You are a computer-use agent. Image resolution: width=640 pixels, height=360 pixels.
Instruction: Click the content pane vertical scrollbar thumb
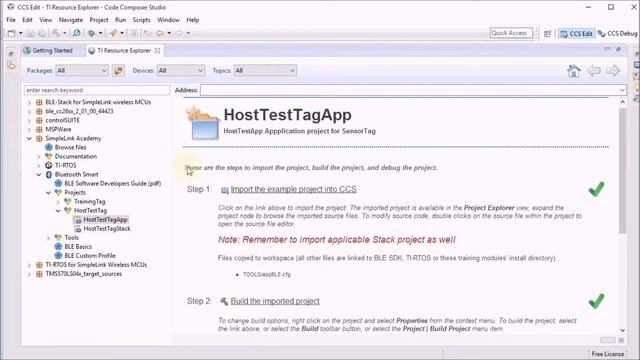click(622, 171)
